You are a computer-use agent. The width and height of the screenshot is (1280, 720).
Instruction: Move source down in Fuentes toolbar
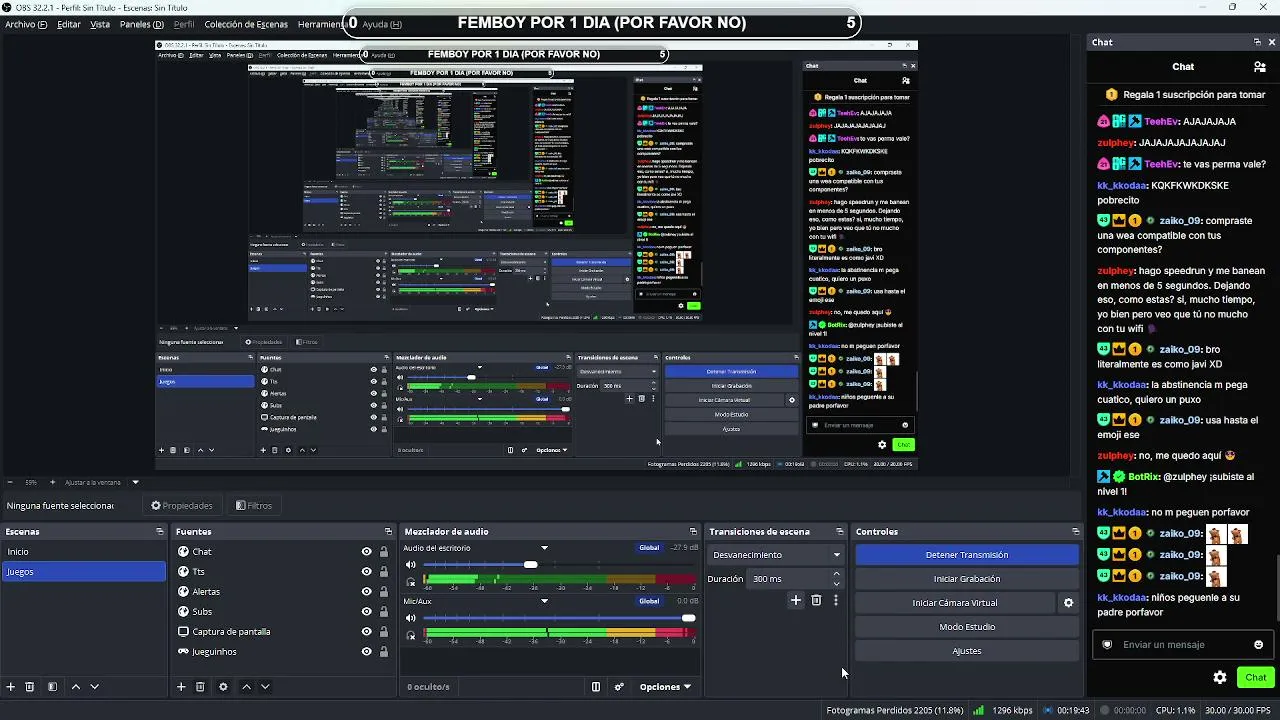coord(265,687)
